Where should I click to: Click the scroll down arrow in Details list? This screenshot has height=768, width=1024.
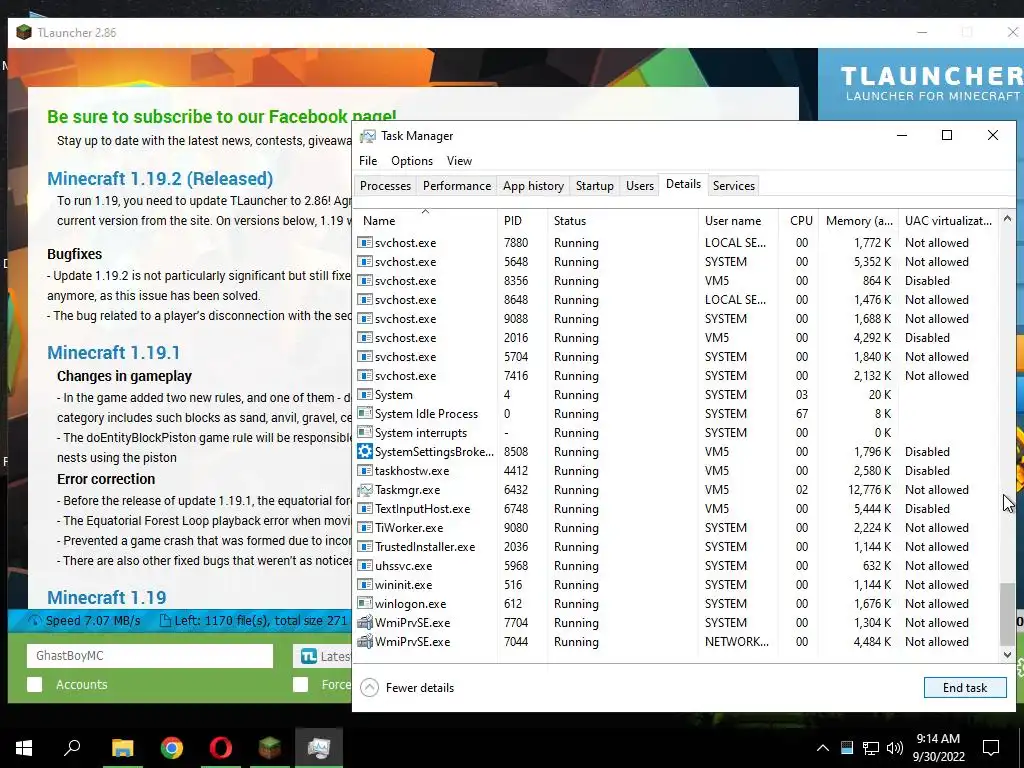click(x=1007, y=654)
